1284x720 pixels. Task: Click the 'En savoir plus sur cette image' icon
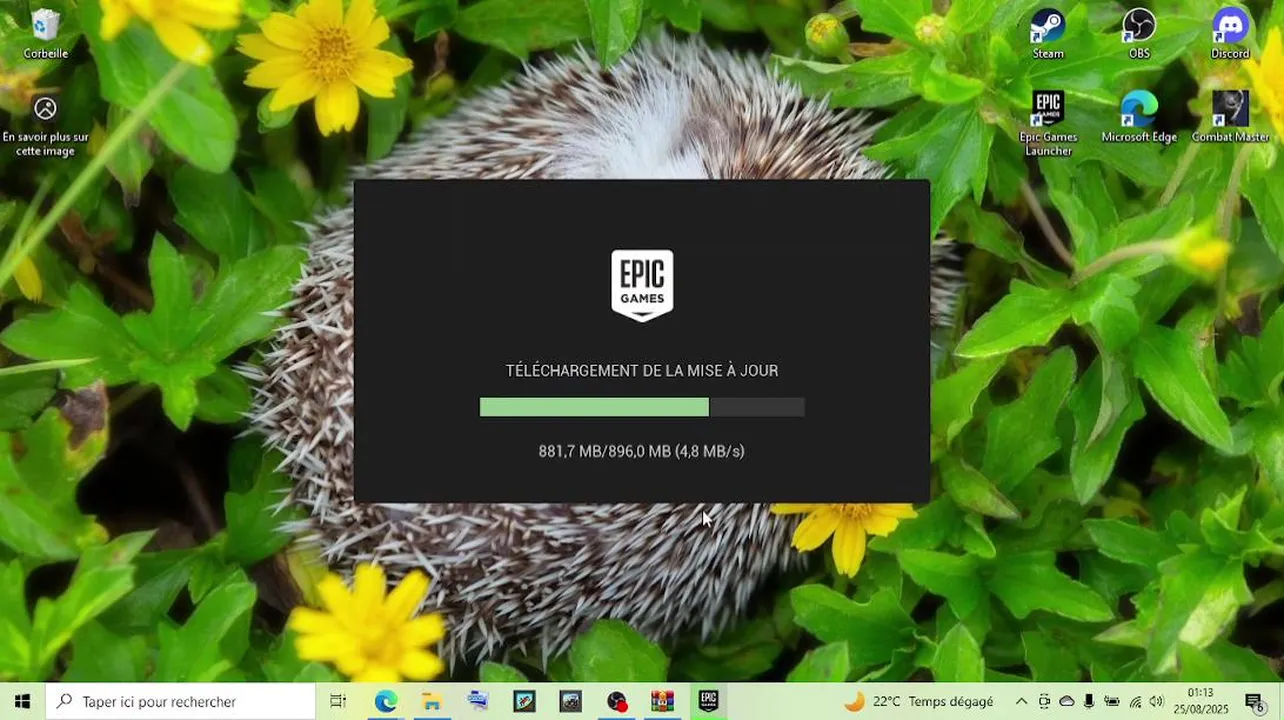pos(45,125)
